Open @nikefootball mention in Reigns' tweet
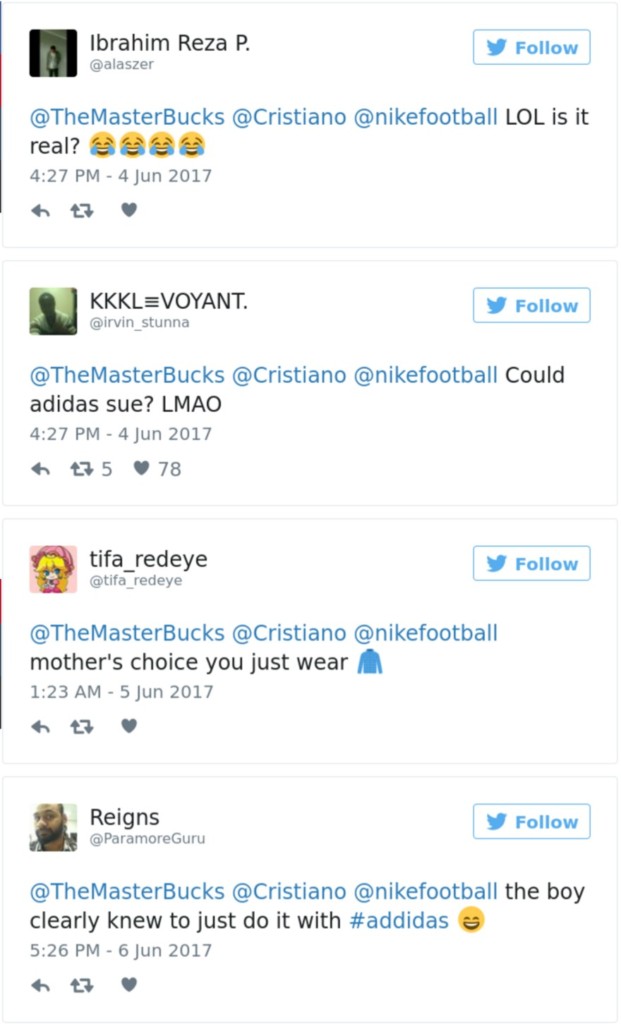Screen dimensions: 621x1024 tap(425, 891)
